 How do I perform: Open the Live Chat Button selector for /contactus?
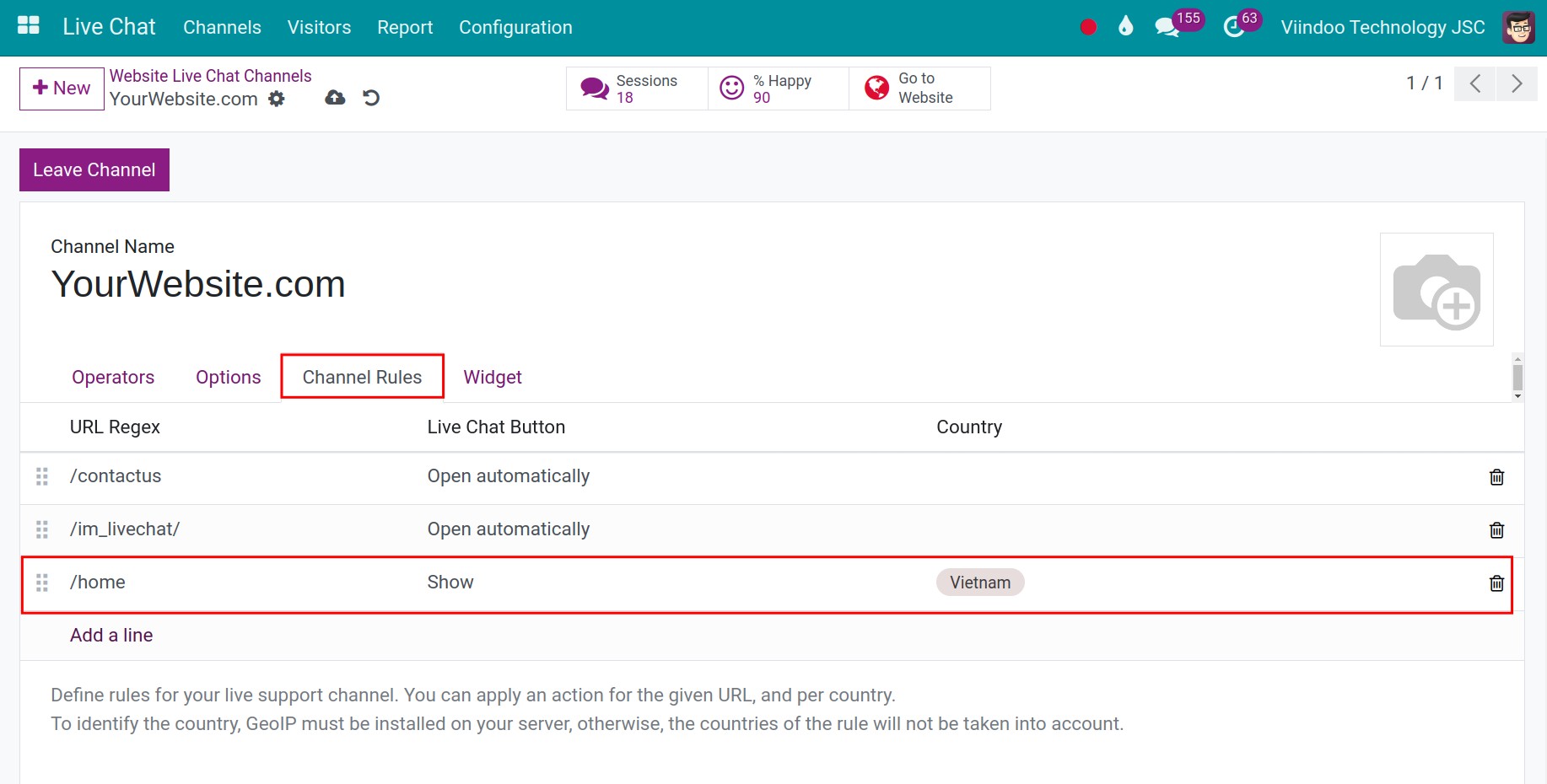click(508, 475)
